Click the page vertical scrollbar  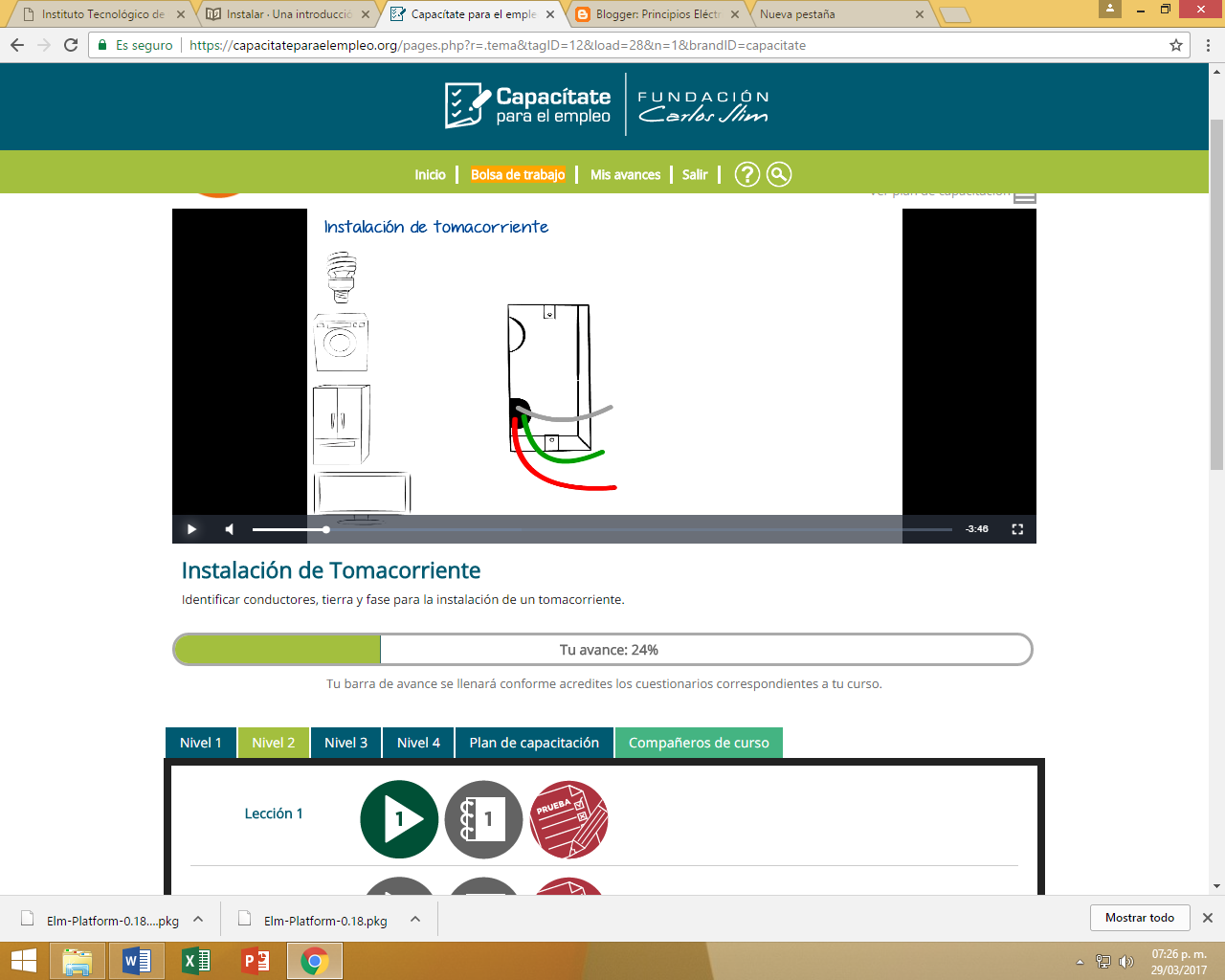1216,294
